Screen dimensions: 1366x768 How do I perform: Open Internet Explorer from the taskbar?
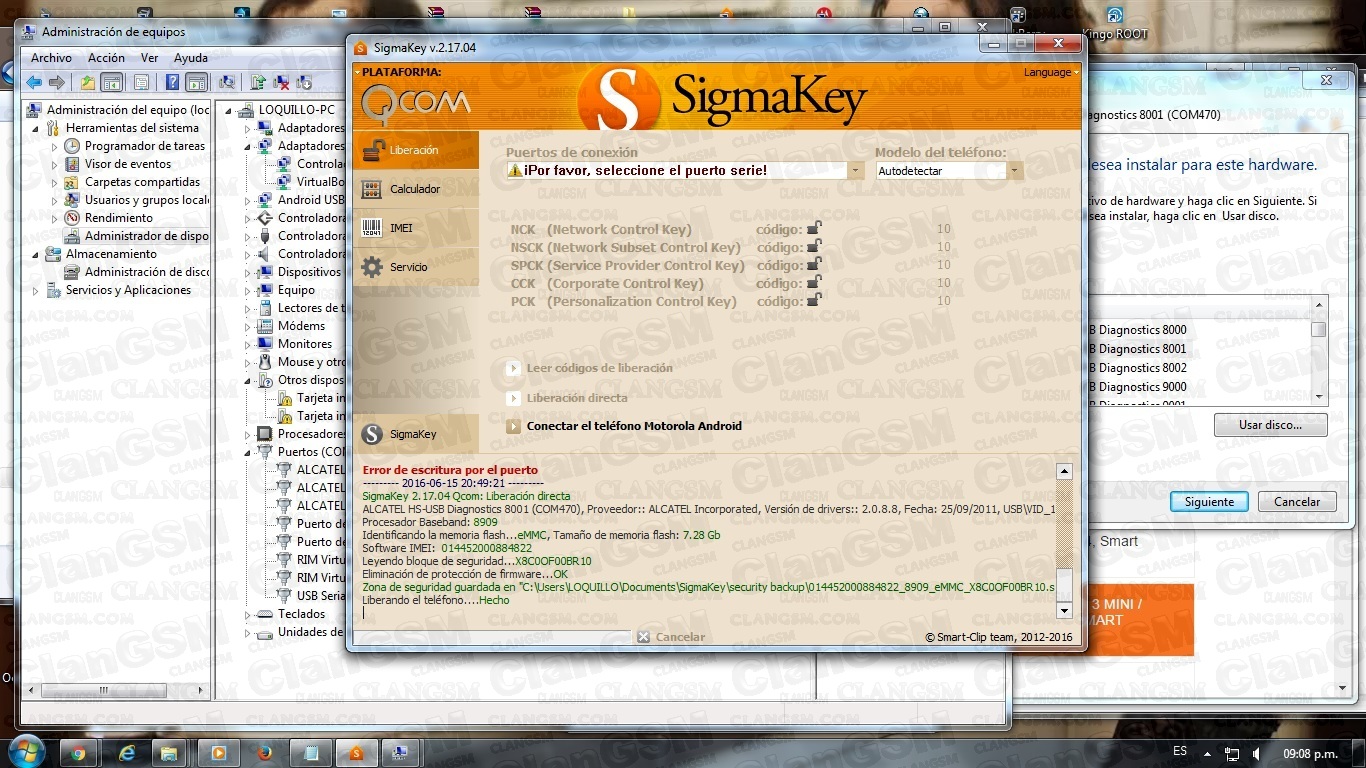point(127,752)
